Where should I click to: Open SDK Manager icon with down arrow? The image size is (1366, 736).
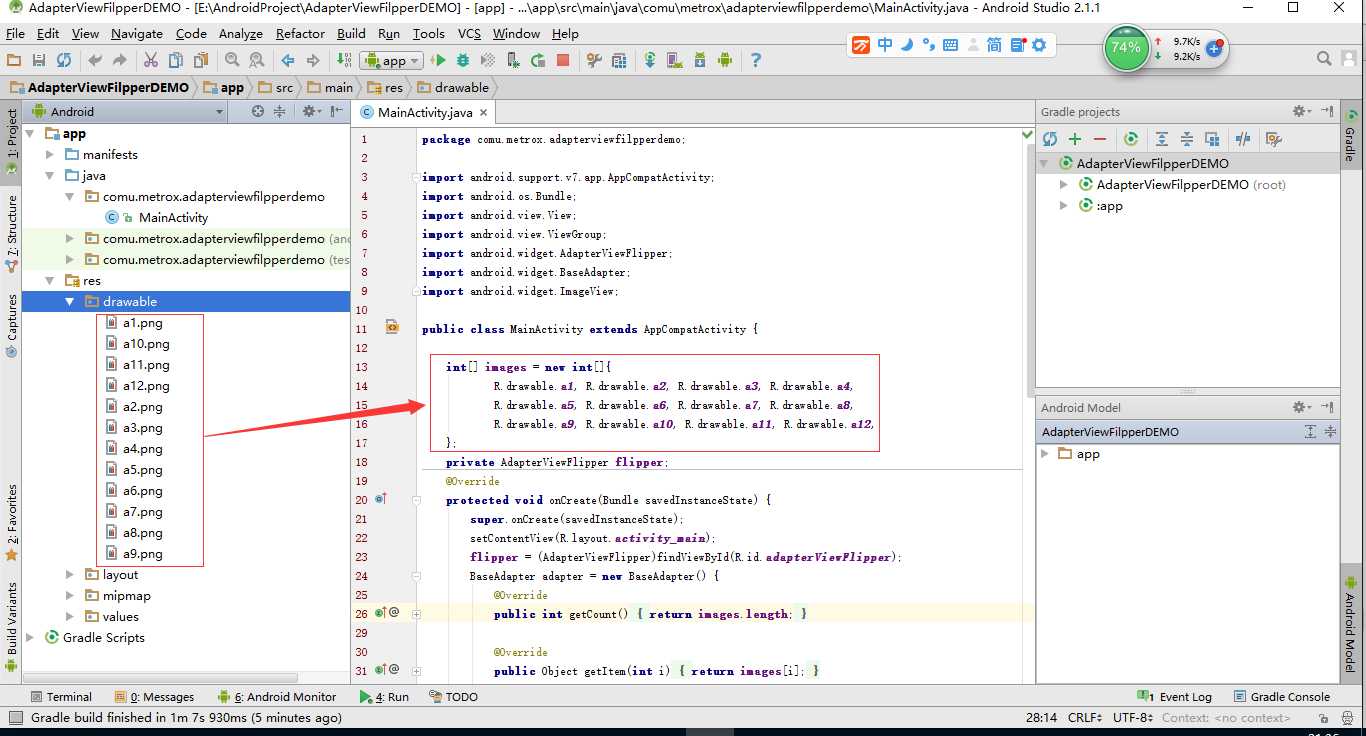(700, 60)
